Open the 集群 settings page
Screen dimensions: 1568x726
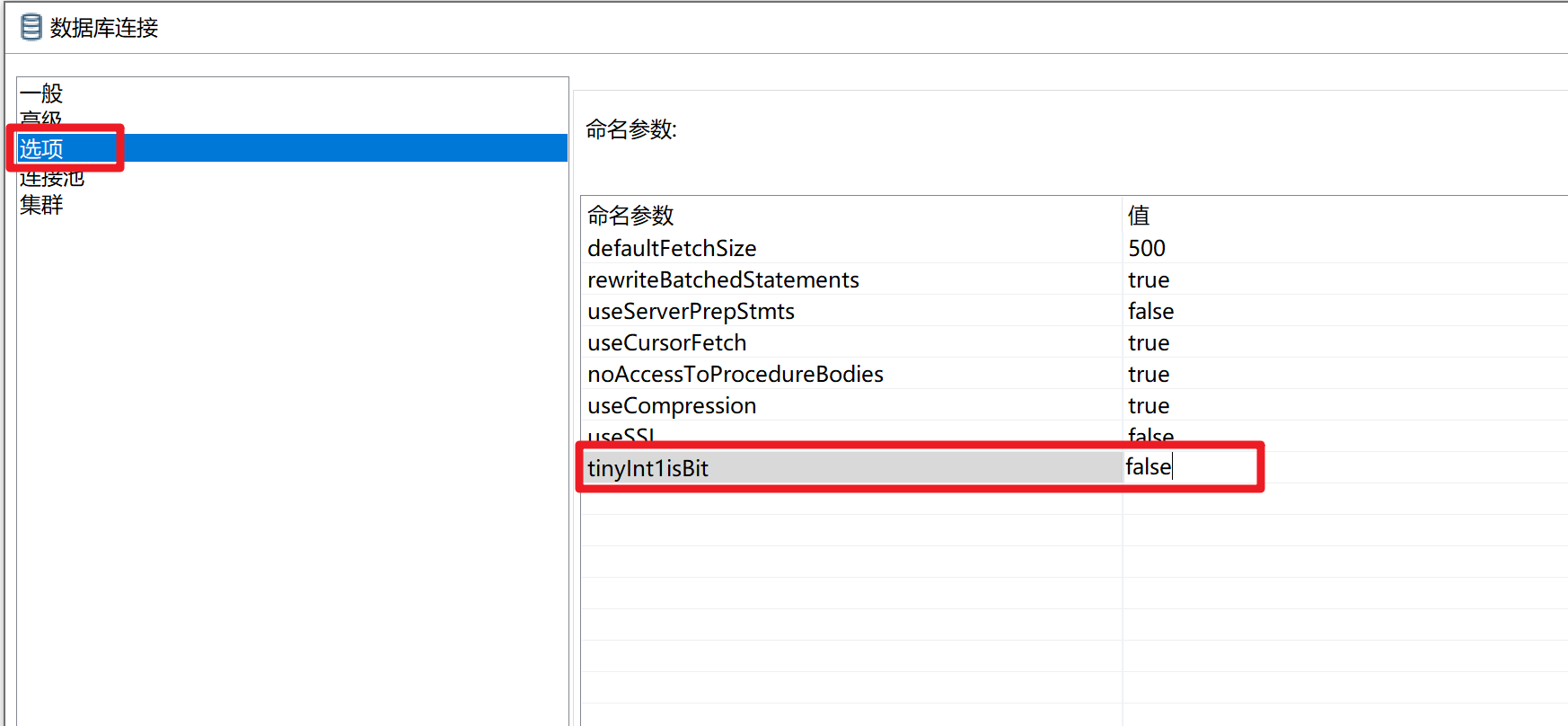[x=40, y=205]
